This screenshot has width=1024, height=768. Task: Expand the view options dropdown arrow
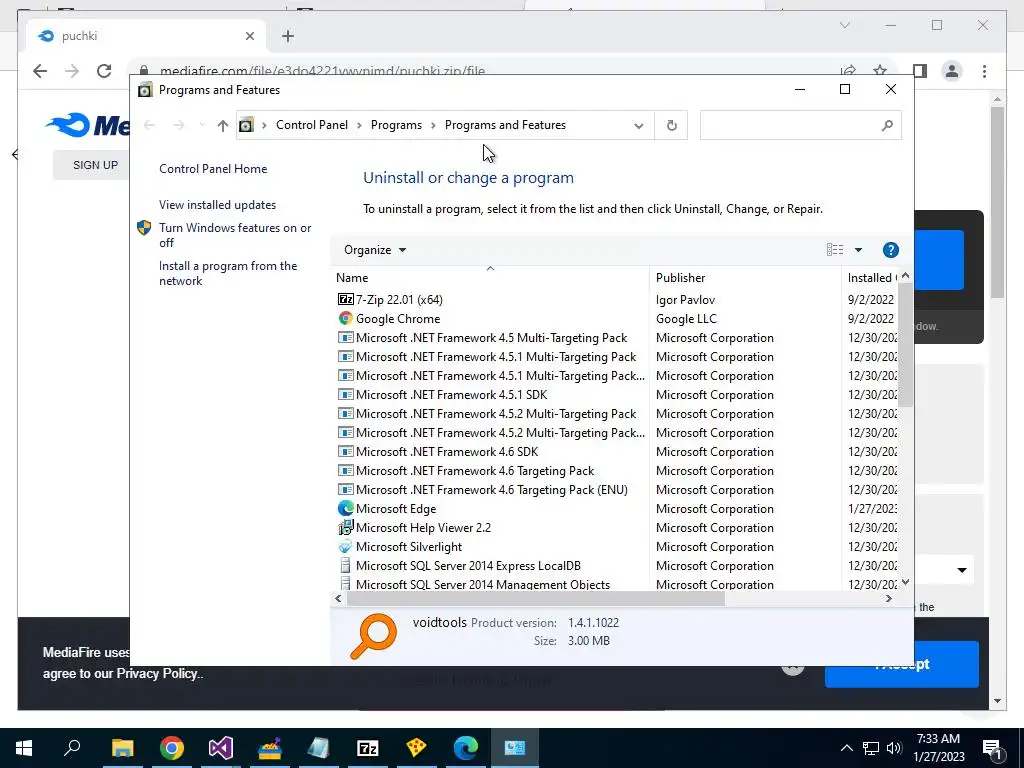[x=858, y=250]
